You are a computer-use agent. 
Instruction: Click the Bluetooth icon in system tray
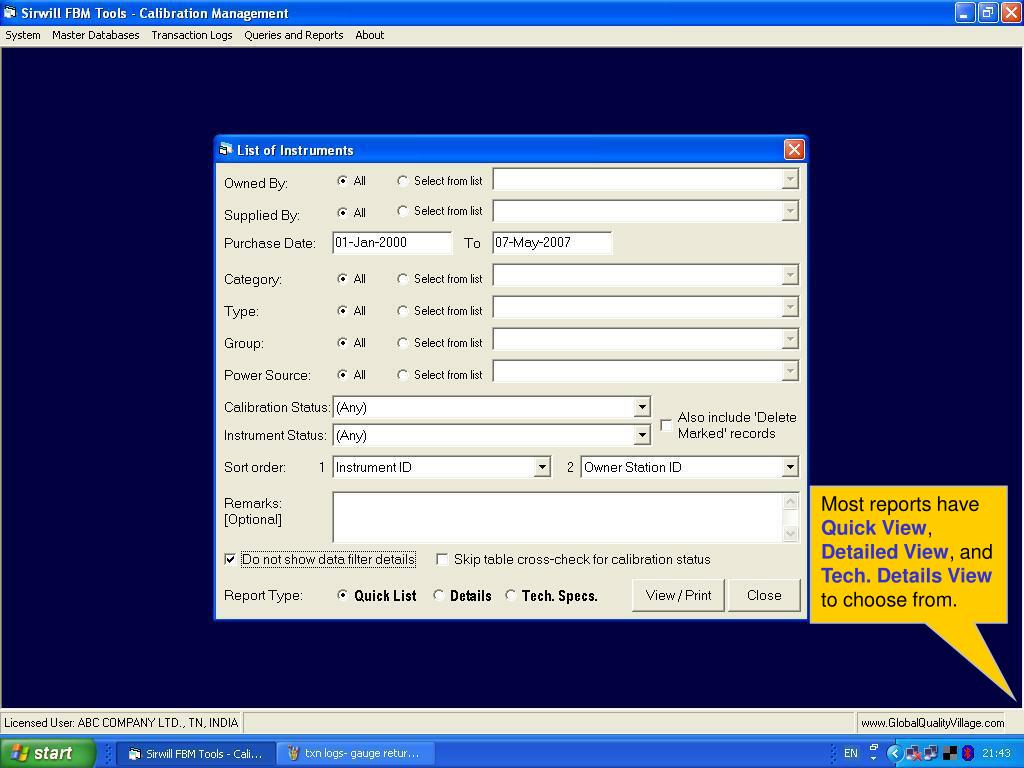(x=968, y=753)
